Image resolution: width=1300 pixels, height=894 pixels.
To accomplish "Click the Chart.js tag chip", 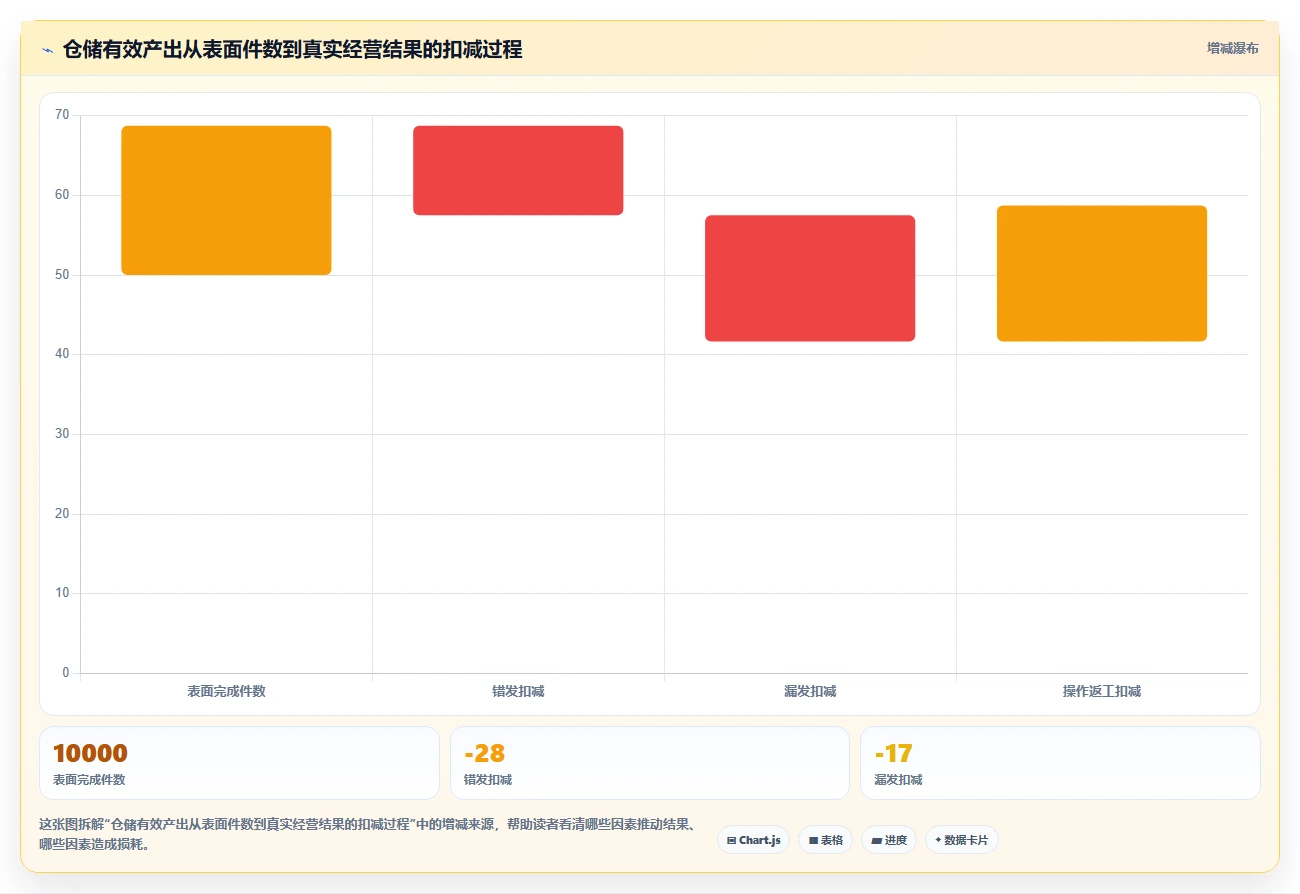I will point(753,840).
